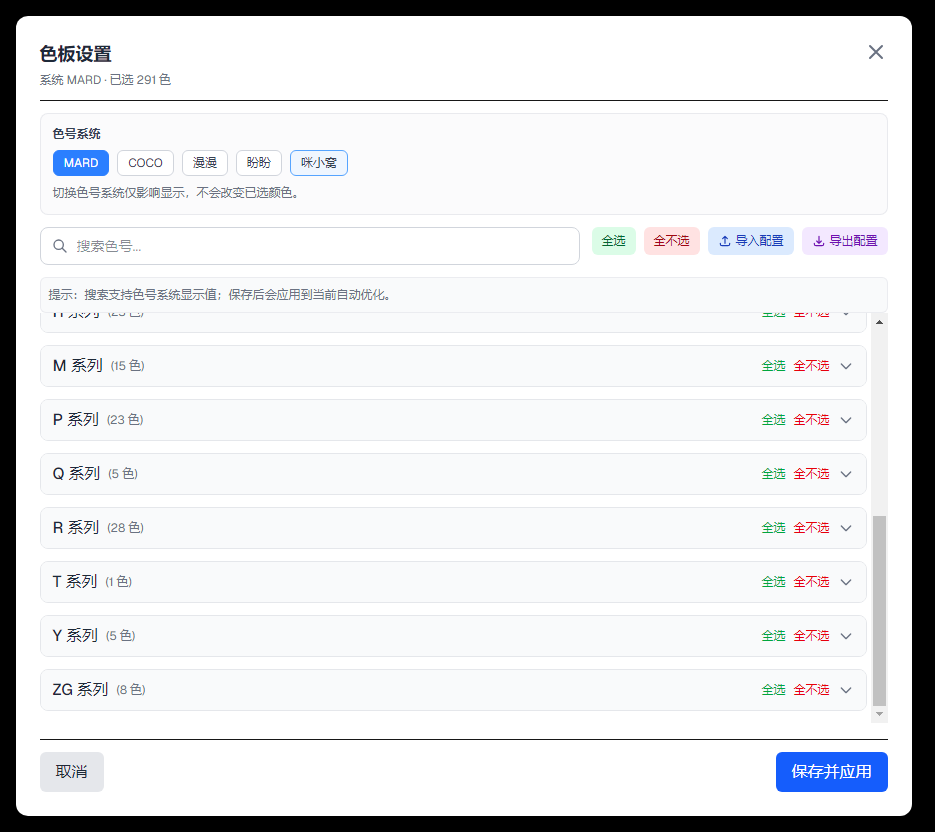935x832 pixels.
Task: Click the 搜索色号 search input field
Action: (320, 246)
